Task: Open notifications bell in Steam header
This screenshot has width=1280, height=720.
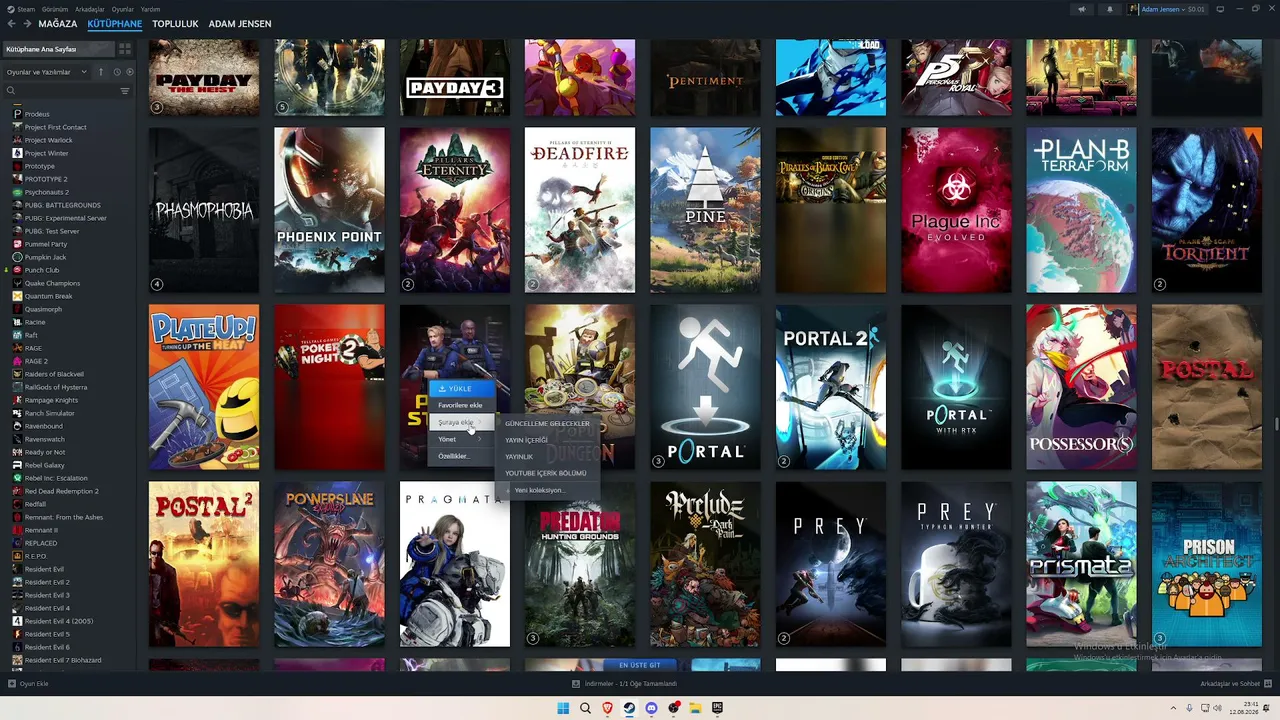Action: pos(1110,9)
